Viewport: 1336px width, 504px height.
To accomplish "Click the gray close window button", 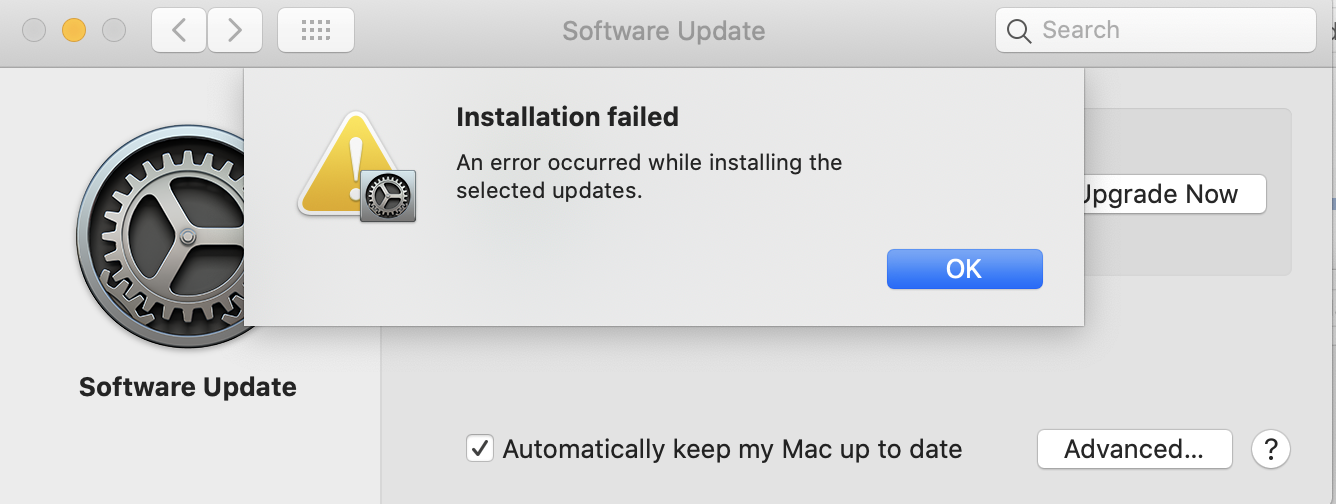I will pyautogui.click(x=34, y=31).
